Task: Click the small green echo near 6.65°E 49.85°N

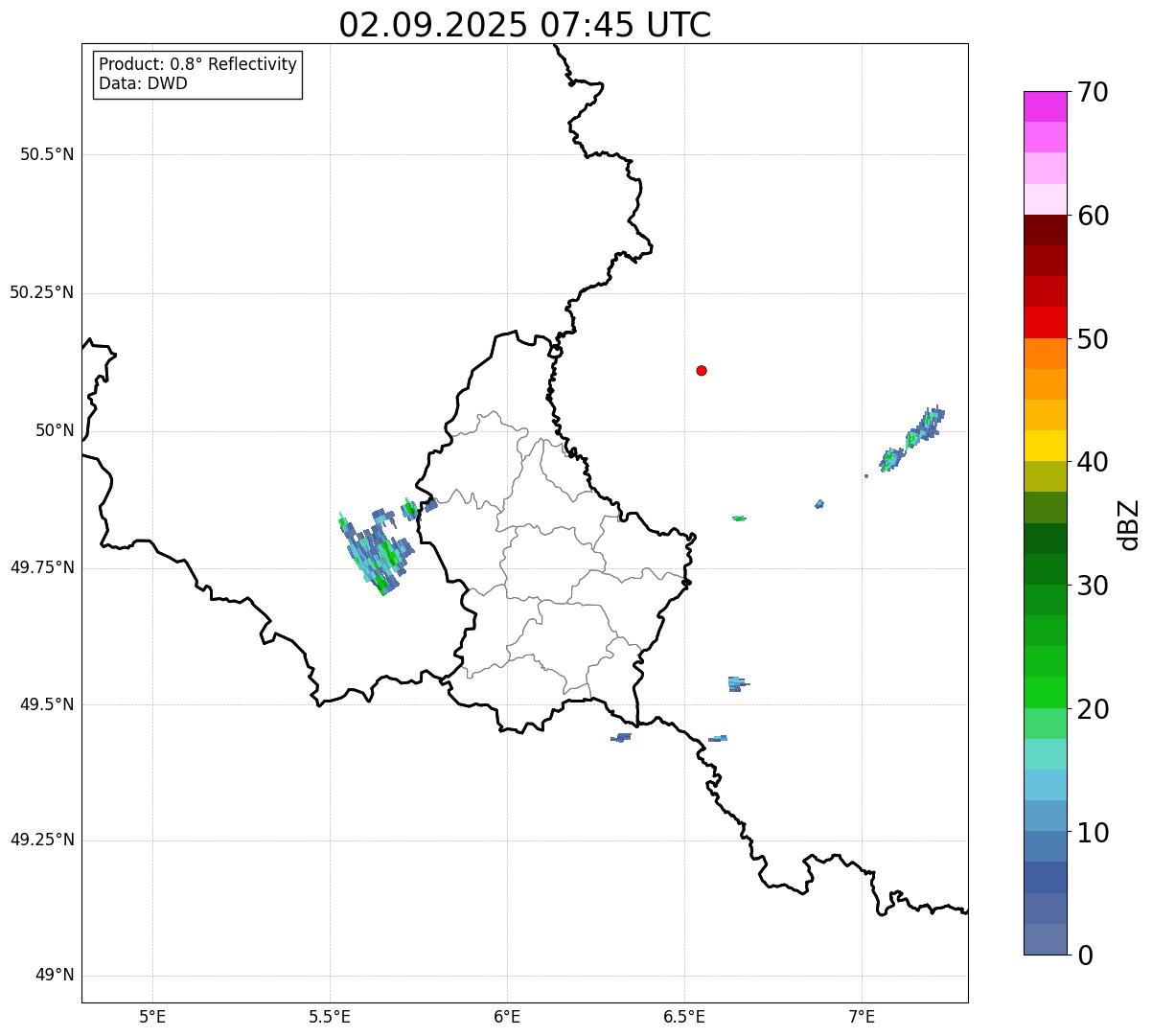Action: (739, 518)
